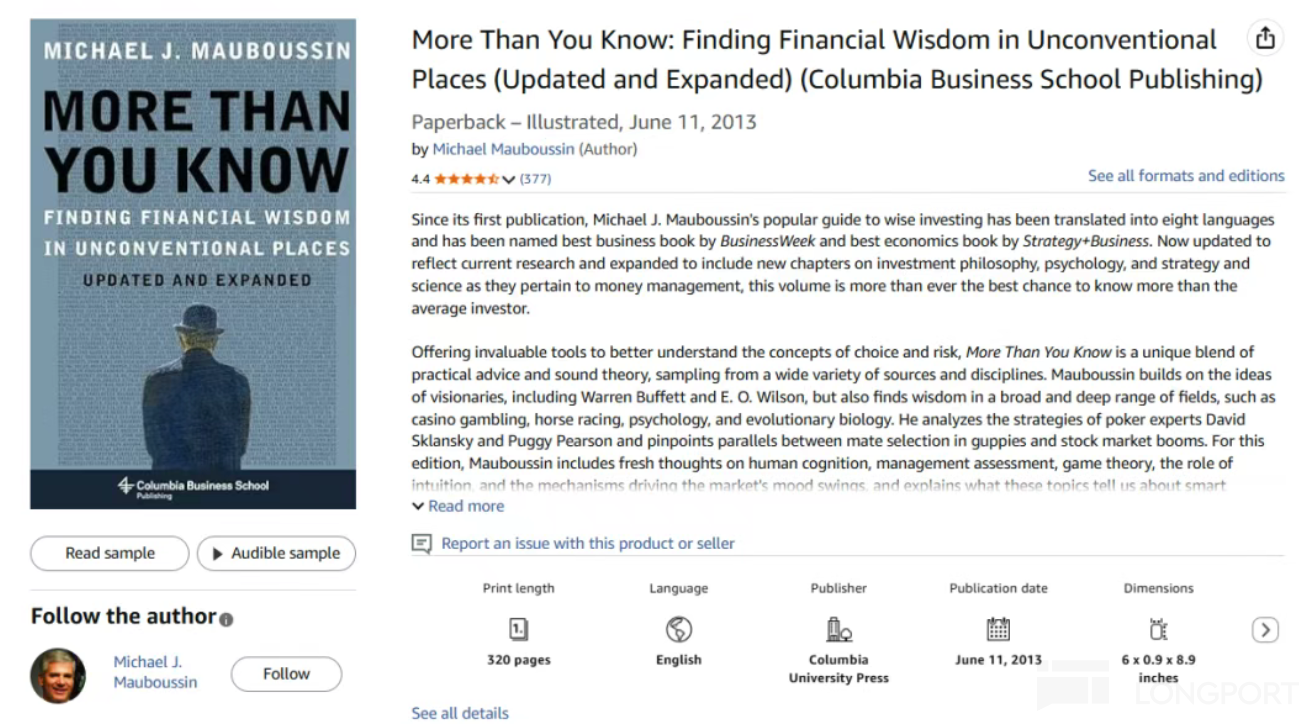Expand the description with Read more
The image size is (1314, 726).
458,506
